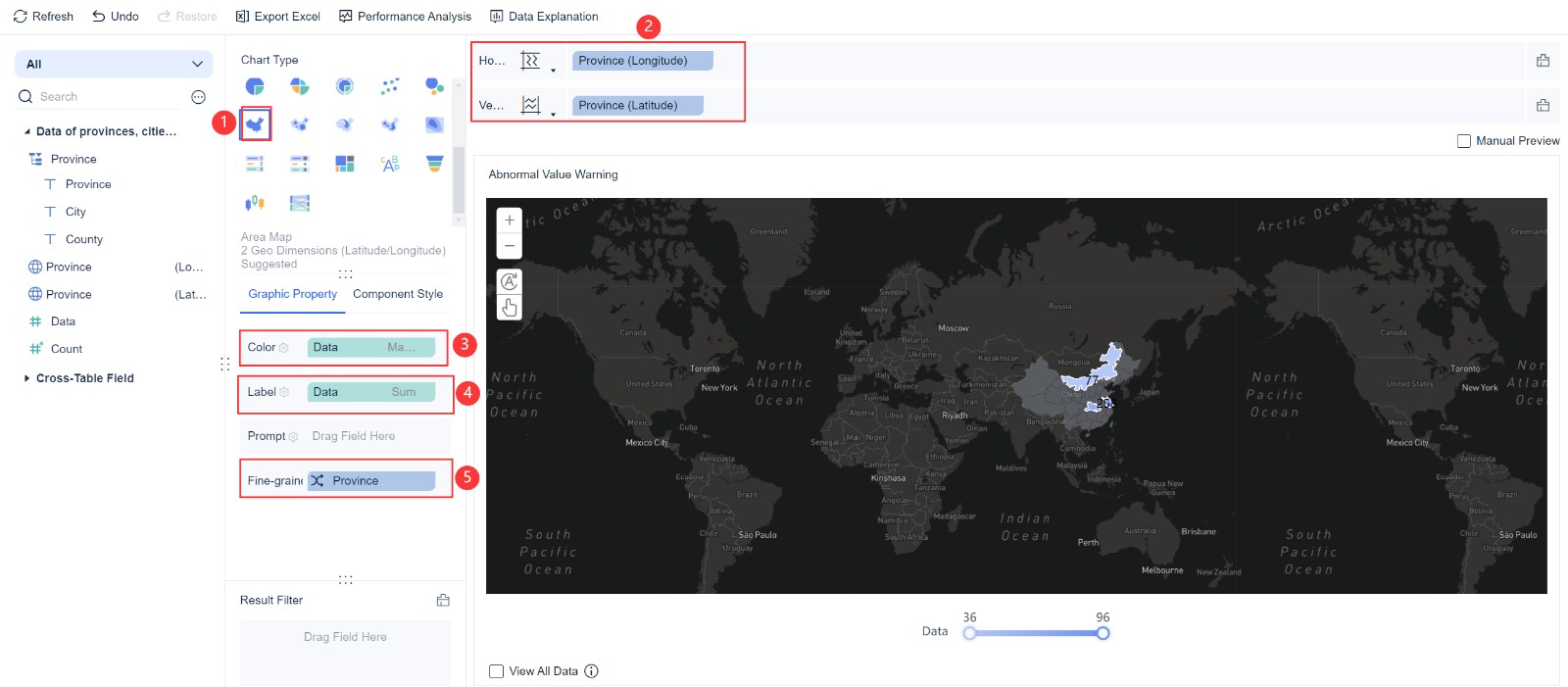1568x687 pixels.
Task: Select the funnel chart type icon
Action: pyautogui.click(x=435, y=164)
